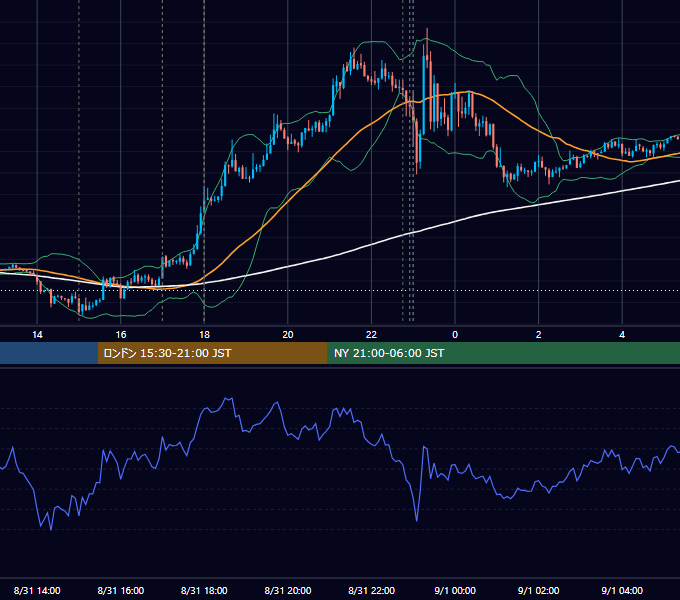Viewport: 680px width, 600px height.
Task: Click the 8/31 22:00 time label
Action: tap(372, 590)
